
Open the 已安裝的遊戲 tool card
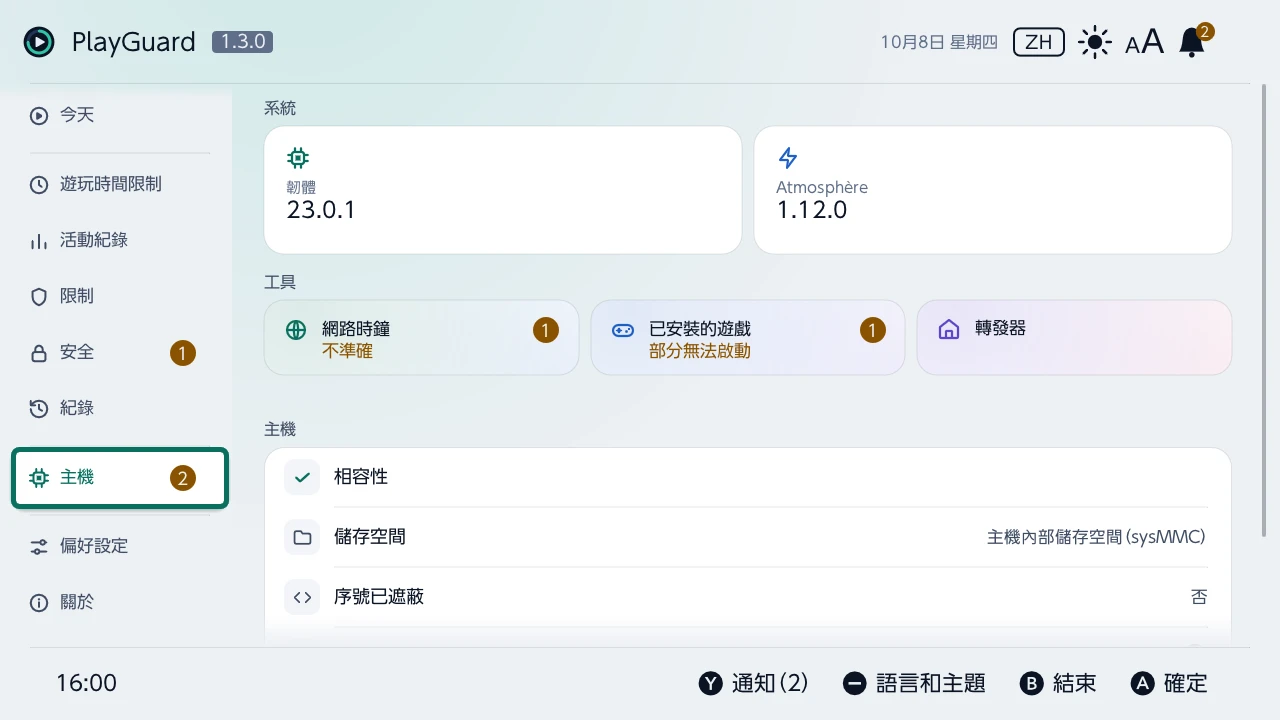coord(748,338)
